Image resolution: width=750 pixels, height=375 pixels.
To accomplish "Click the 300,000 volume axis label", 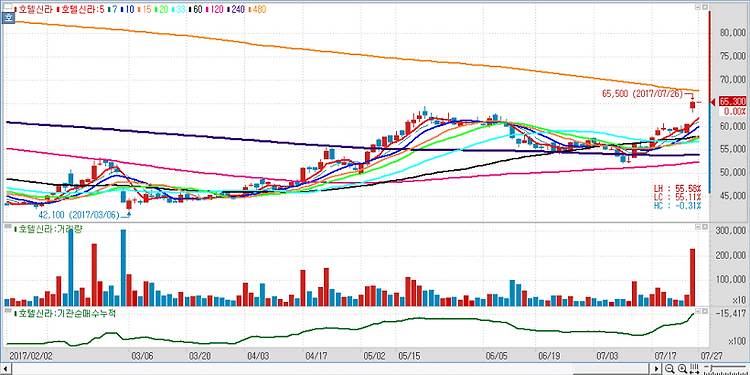I will 731,232.
